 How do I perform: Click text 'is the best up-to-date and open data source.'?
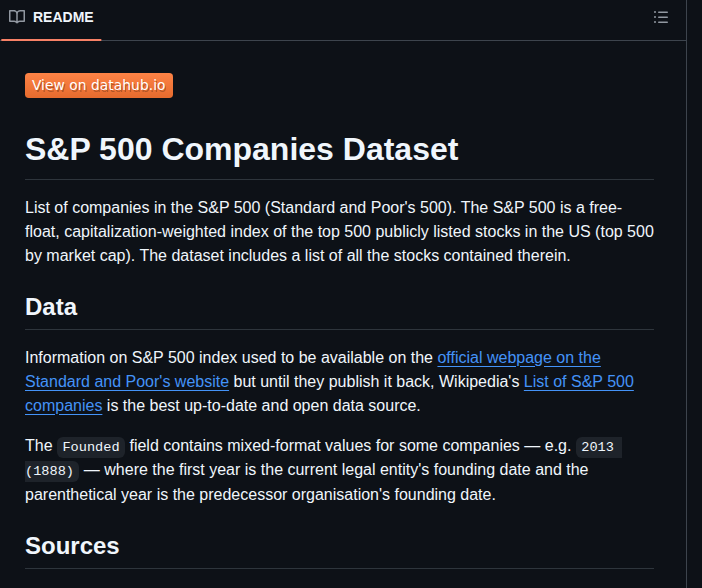tap(263, 406)
